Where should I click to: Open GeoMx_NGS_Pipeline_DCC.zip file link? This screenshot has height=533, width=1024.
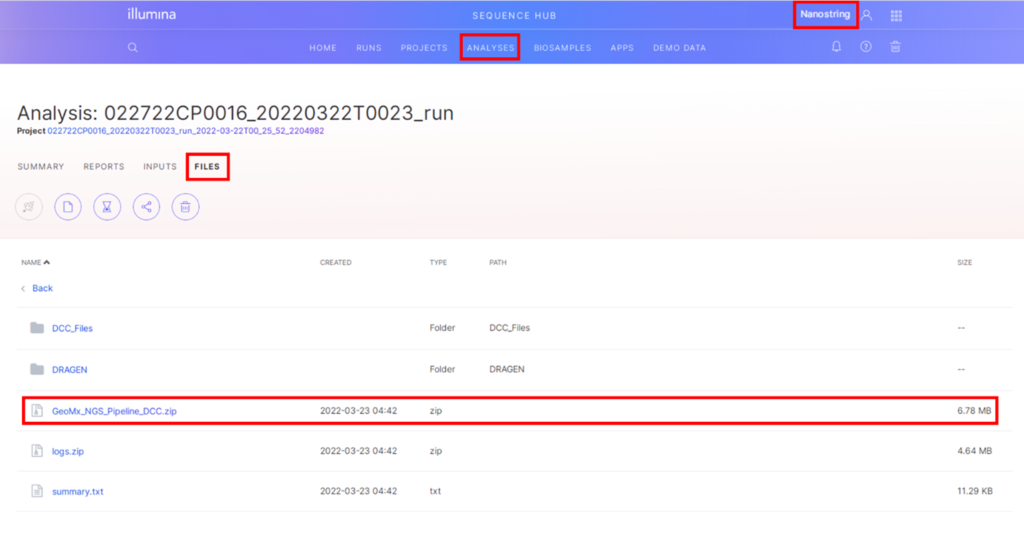(x=114, y=411)
